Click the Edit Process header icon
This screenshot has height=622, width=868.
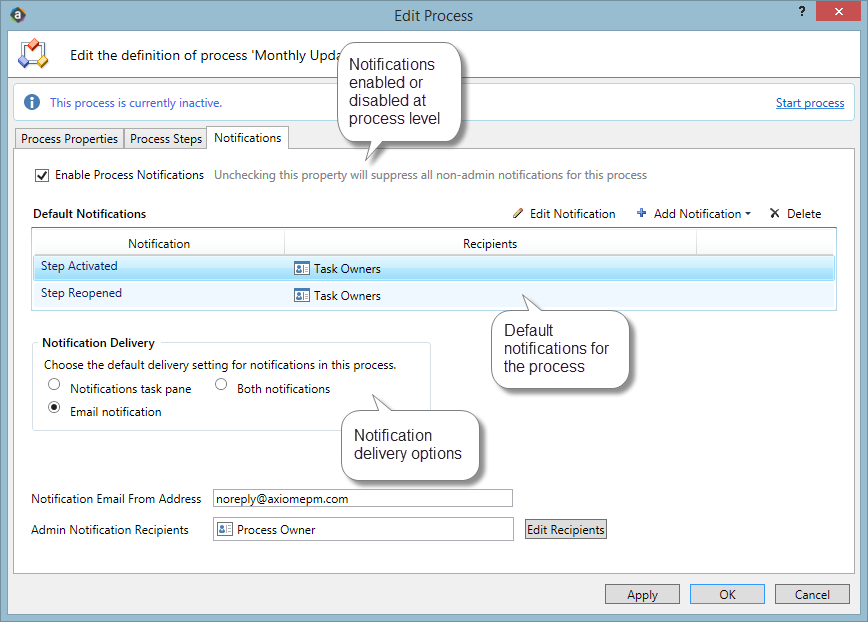(33, 54)
